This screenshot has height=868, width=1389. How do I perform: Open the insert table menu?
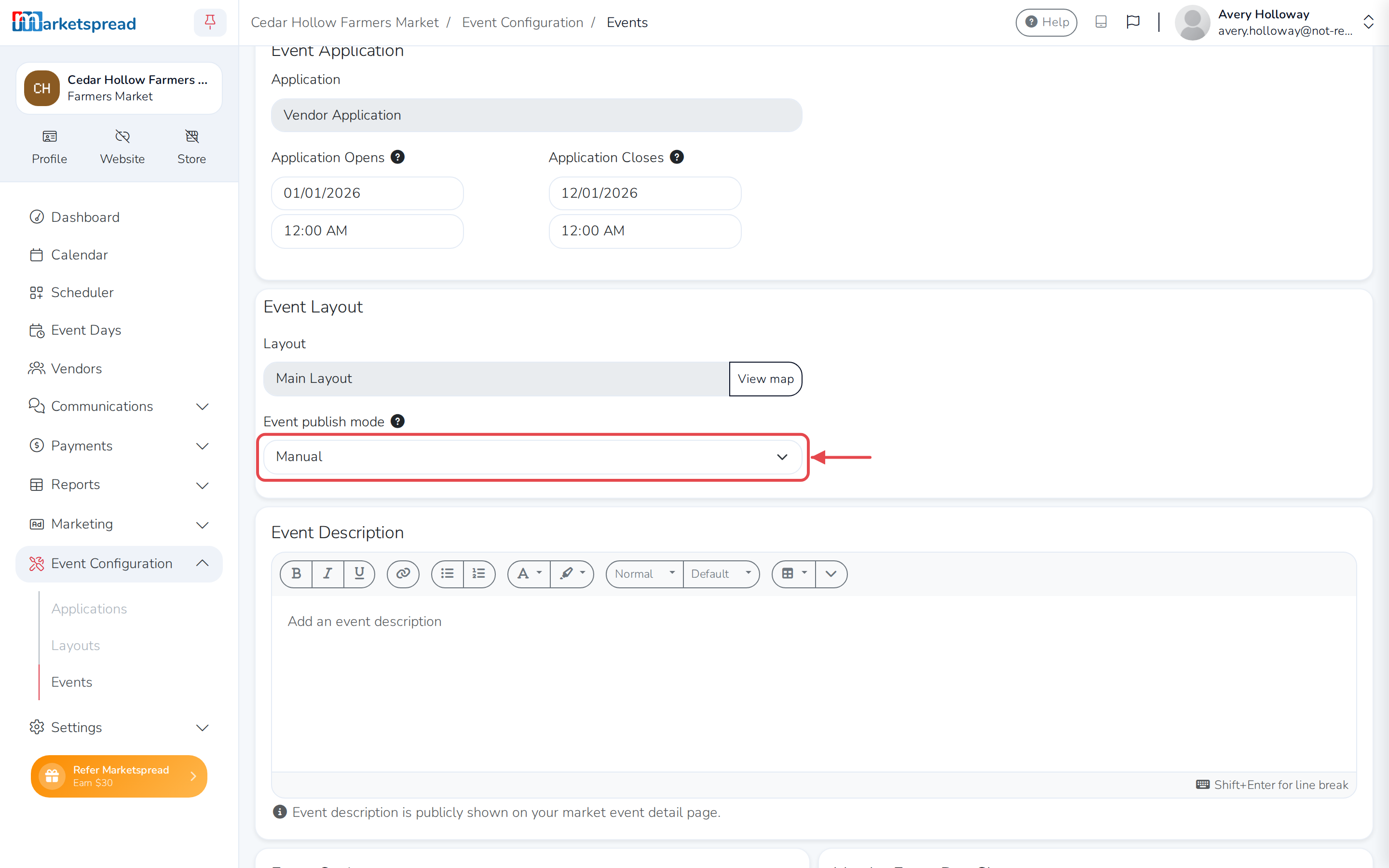[794, 573]
